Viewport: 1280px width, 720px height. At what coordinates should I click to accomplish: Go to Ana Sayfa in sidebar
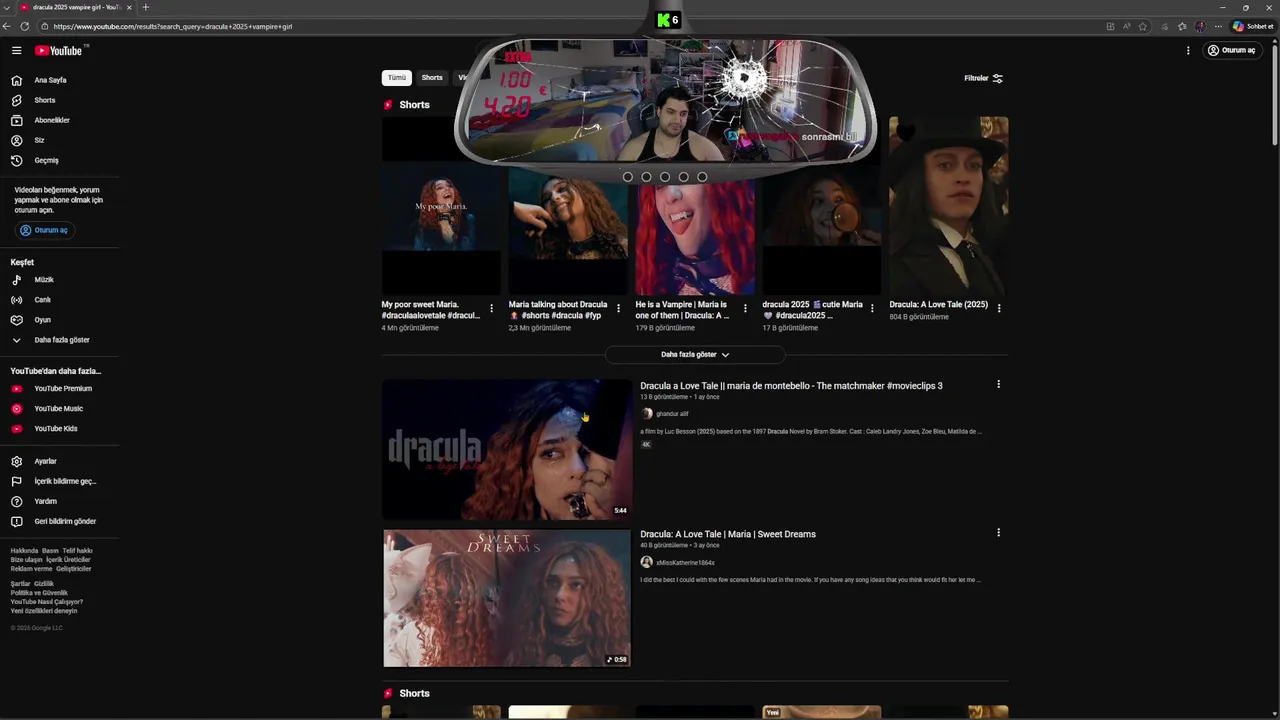click(60, 80)
